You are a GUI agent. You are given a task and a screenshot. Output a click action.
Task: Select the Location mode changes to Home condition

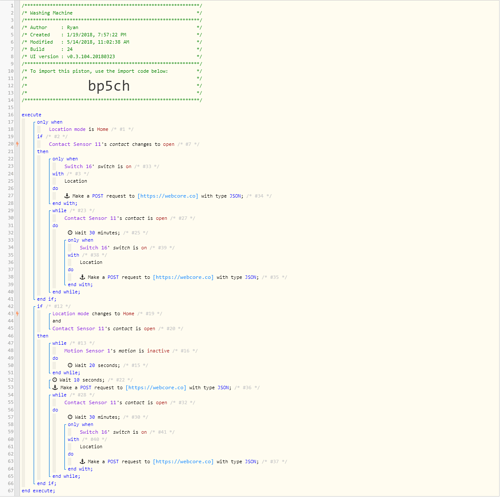(x=93, y=314)
